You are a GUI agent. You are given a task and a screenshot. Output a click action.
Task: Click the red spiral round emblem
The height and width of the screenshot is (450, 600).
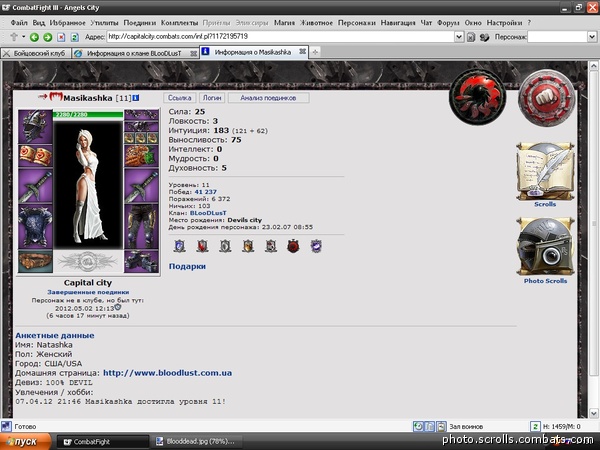coord(477,97)
